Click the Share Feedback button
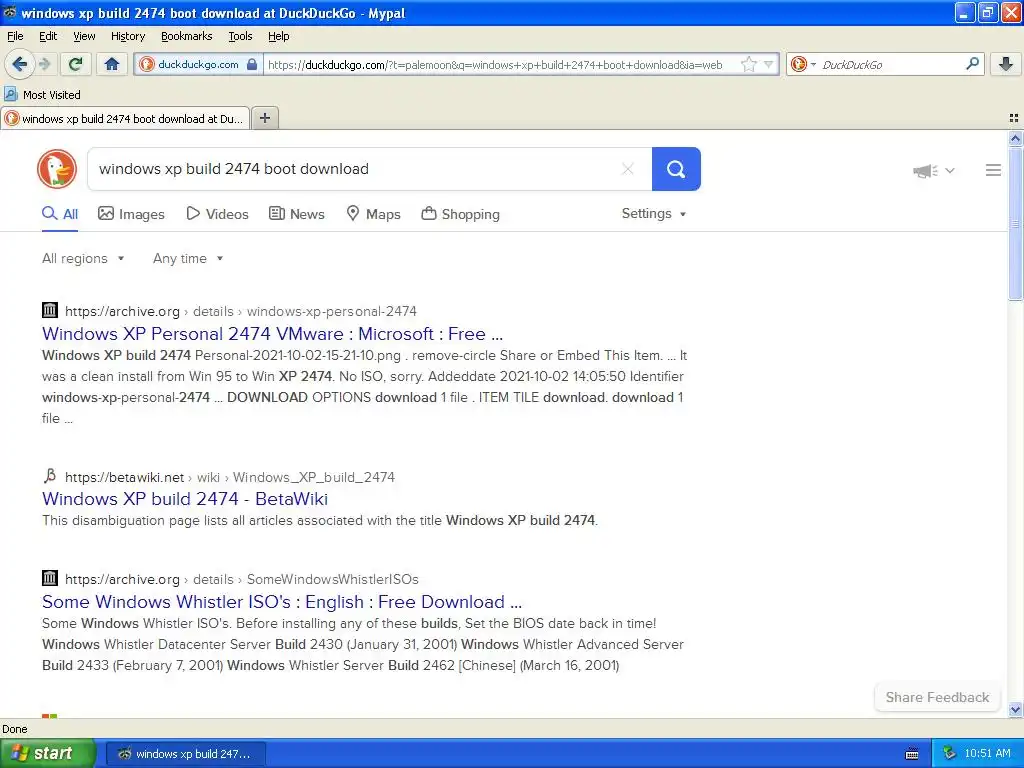The width and height of the screenshot is (1024, 768). pos(937,697)
